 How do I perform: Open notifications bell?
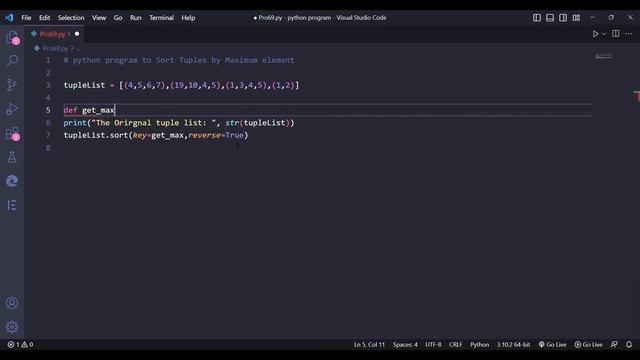pos(629,344)
